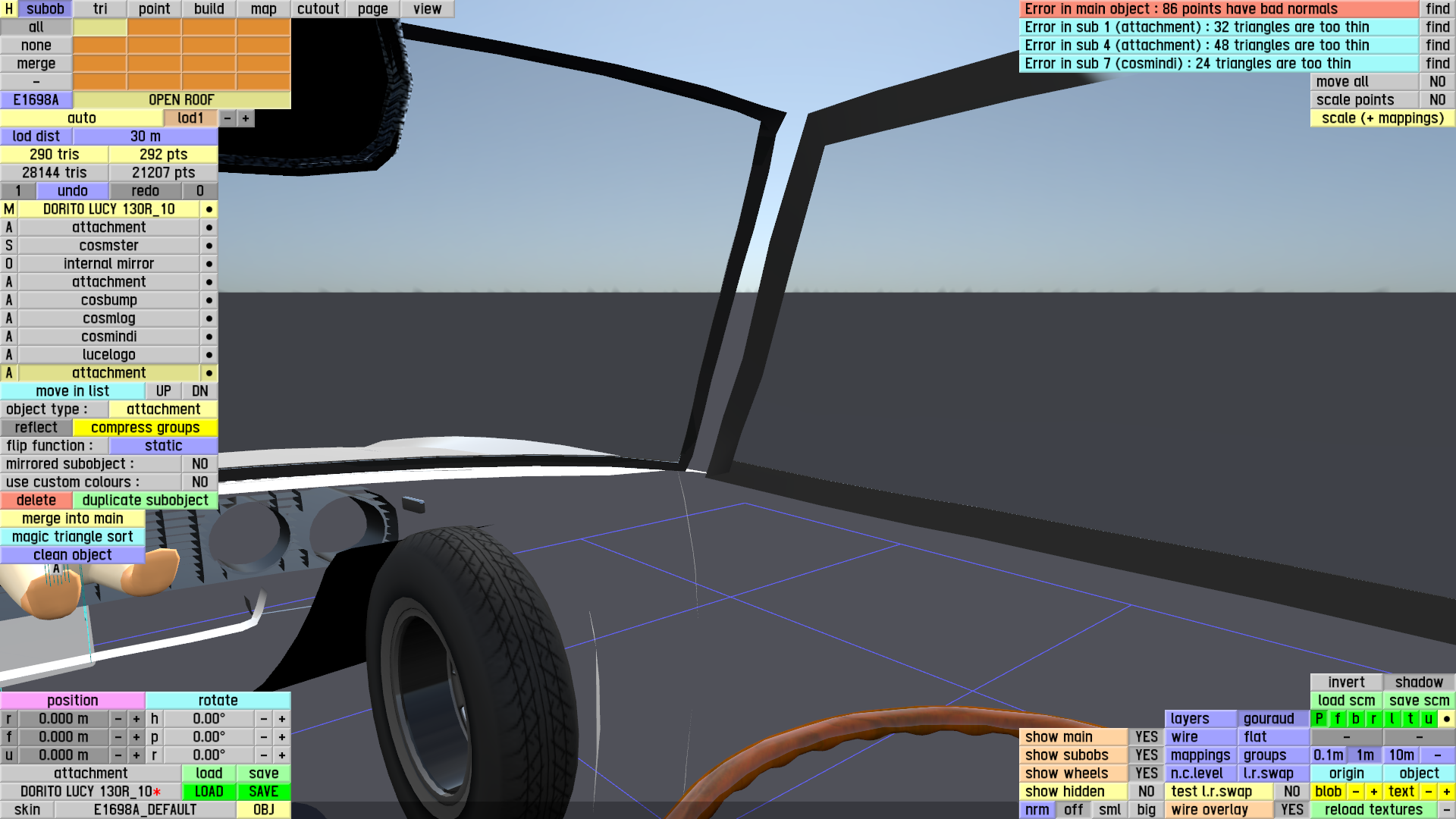Image resolution: width=1456 pixels, height=819 pixels.
Task: Toggle wire overlay YES setting
Action: coord(1291,810)
